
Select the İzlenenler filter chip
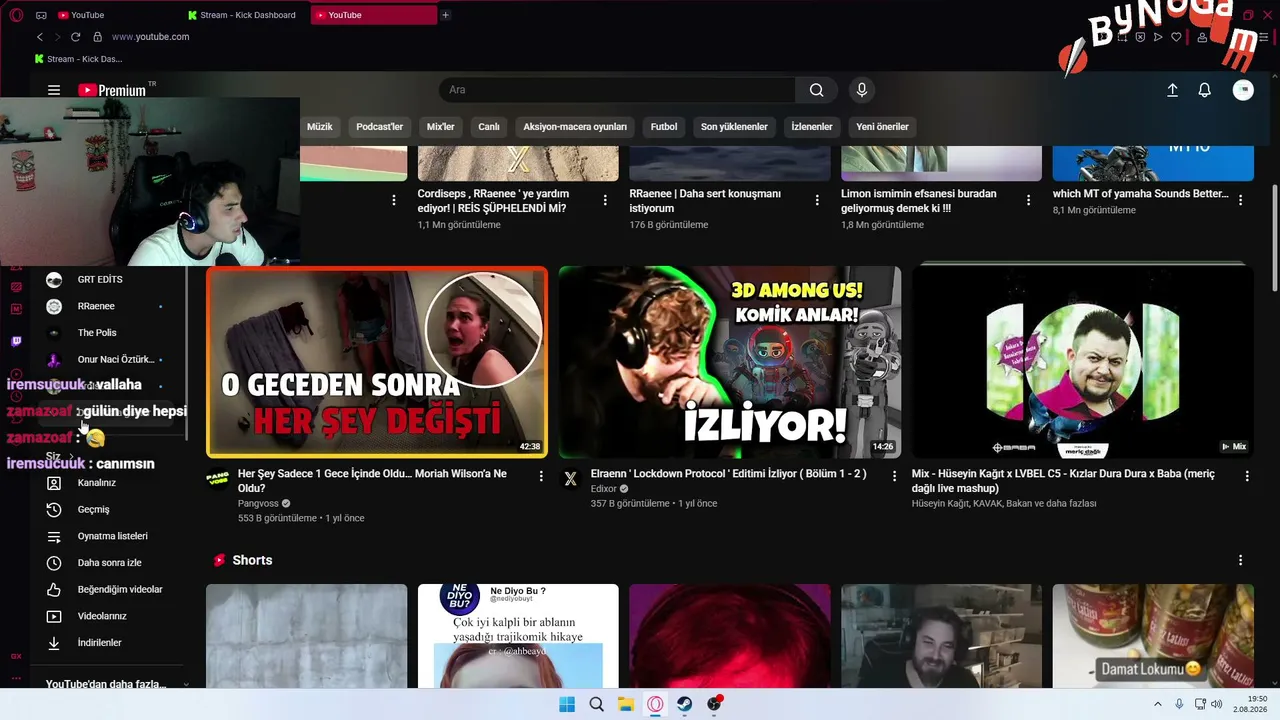pos(812,127)
